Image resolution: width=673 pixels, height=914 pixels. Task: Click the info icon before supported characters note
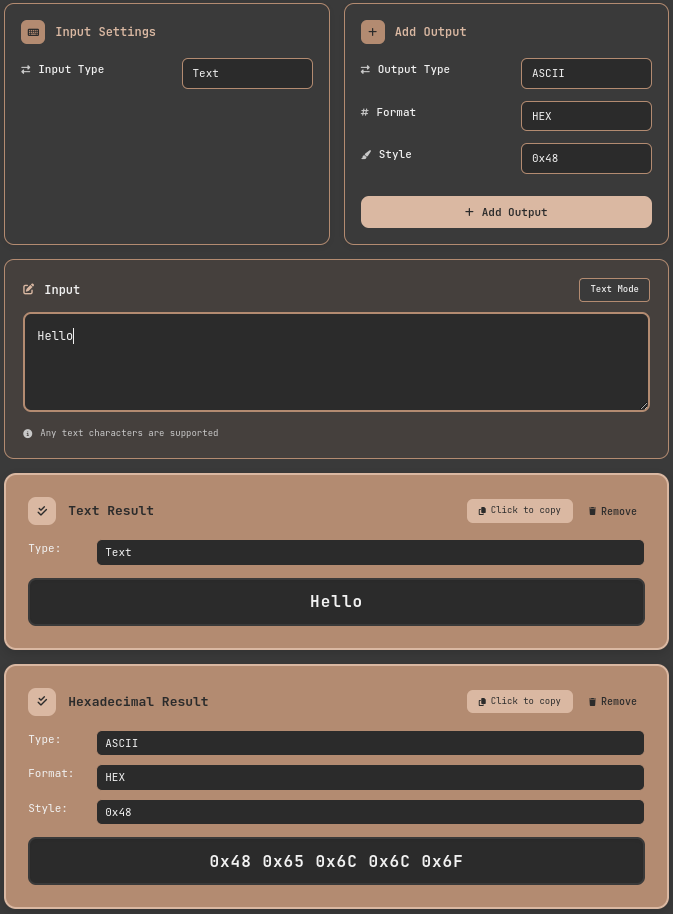tap(27, 433)
